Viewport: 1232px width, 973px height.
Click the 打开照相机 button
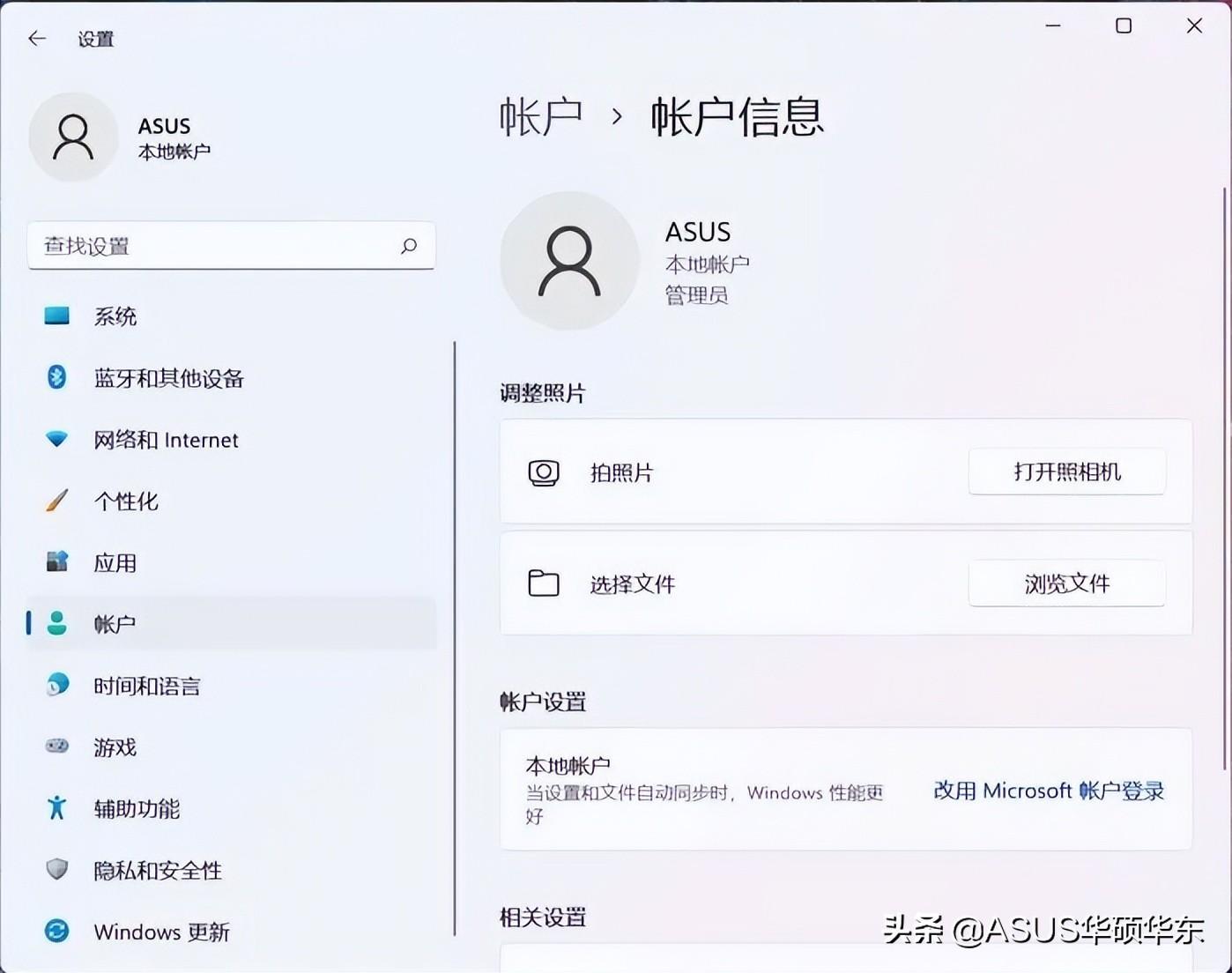pyautogui.click(x=1067, y=472)
